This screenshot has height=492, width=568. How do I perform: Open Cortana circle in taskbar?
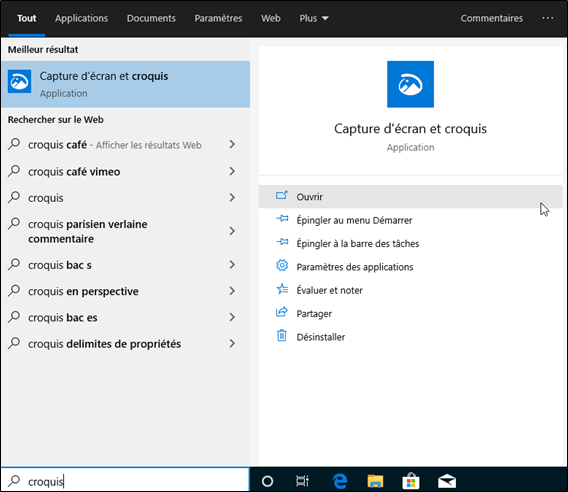(x=267, y=481)
